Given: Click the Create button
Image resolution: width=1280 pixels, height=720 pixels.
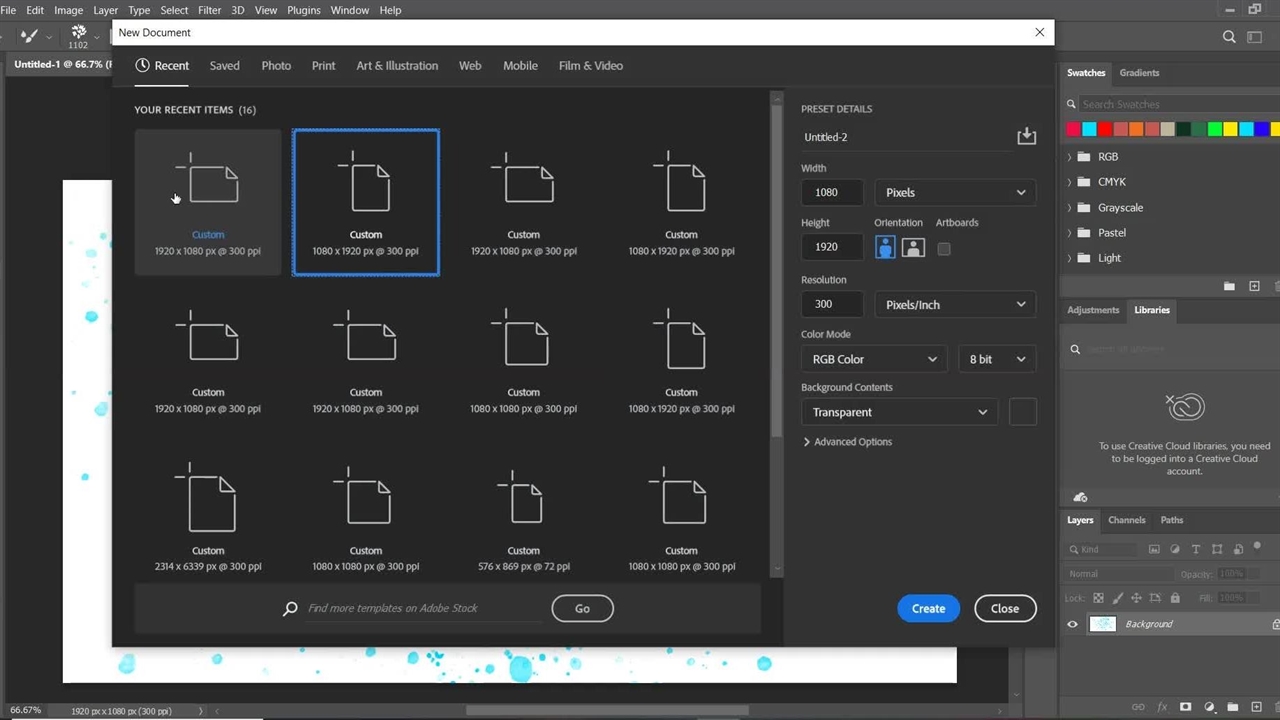Looking at the screenshot, I should pyautogui.click(x=928, y=608).
